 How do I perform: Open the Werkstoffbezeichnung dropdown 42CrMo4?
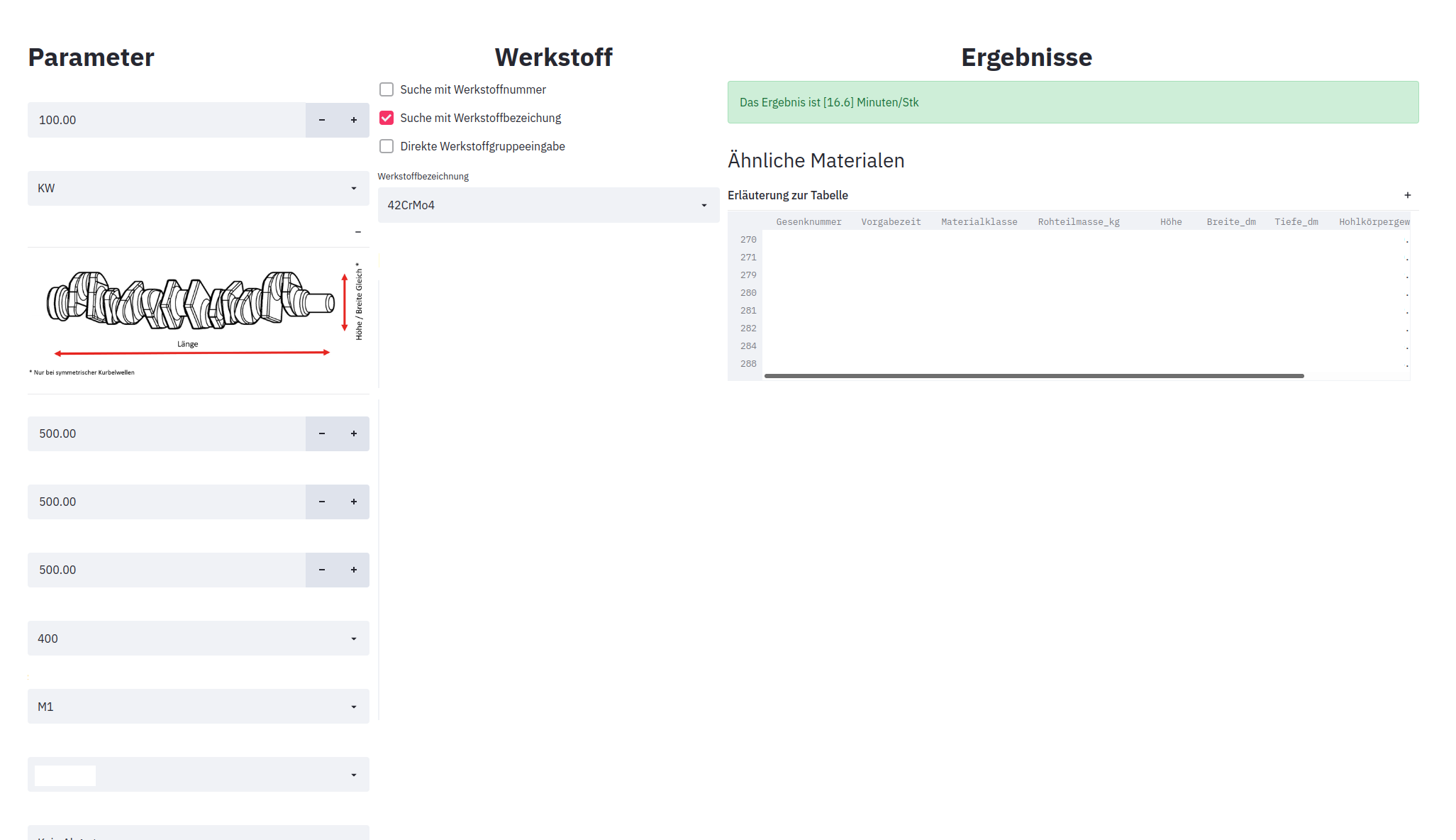click(549, 205)
